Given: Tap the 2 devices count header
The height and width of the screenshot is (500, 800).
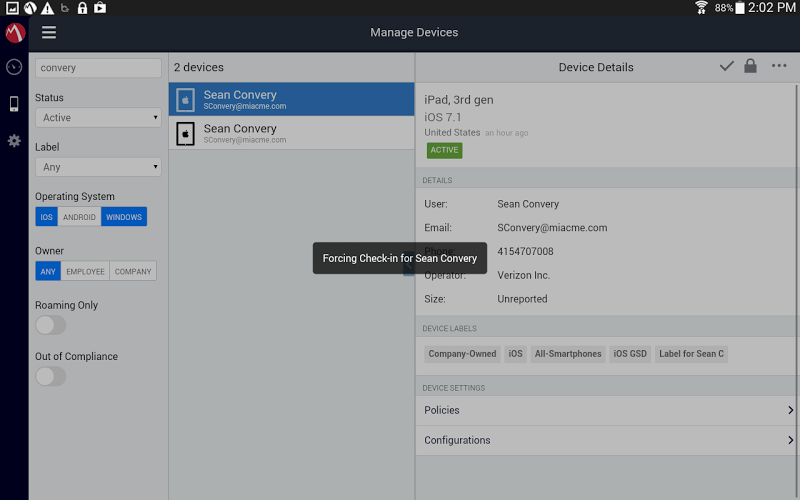Looking at the screenshot, I should [198, 67].
